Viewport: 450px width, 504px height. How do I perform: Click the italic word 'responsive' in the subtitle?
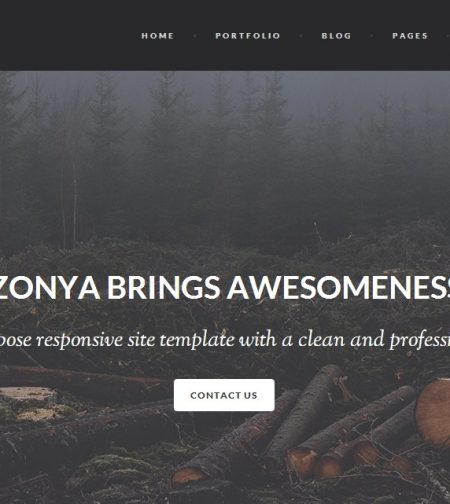[x=80, y=340]
